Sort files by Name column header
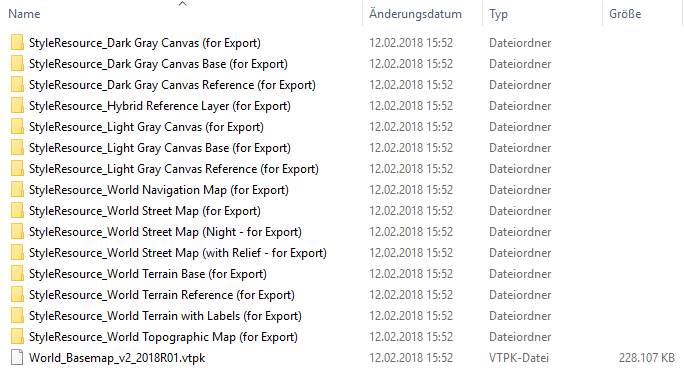This screenshot has width=684, height=376. coord(24,14)
